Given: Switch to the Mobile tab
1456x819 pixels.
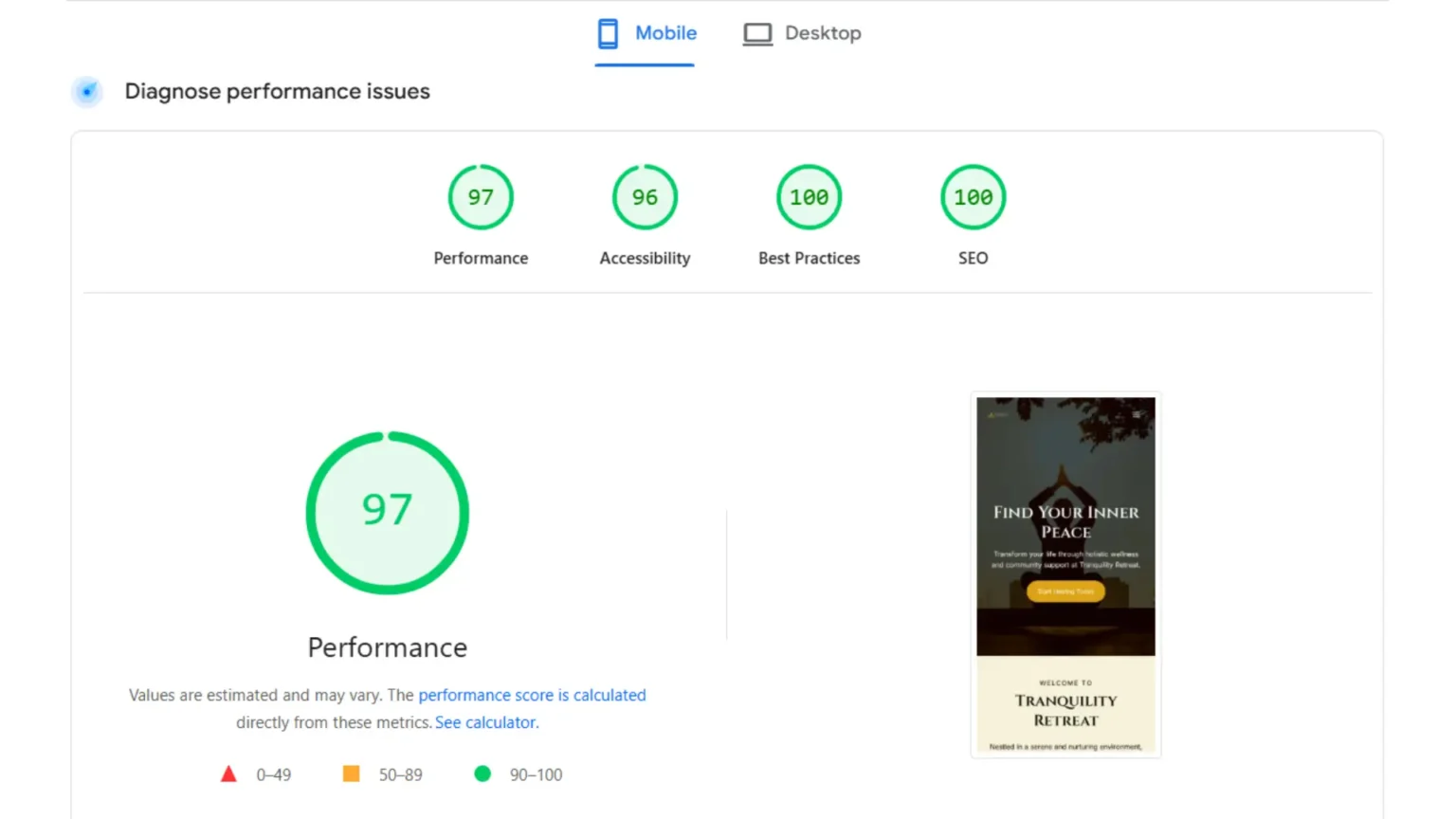Looking at the screenshot, I should pyautogui.click(x=646, y=33).
